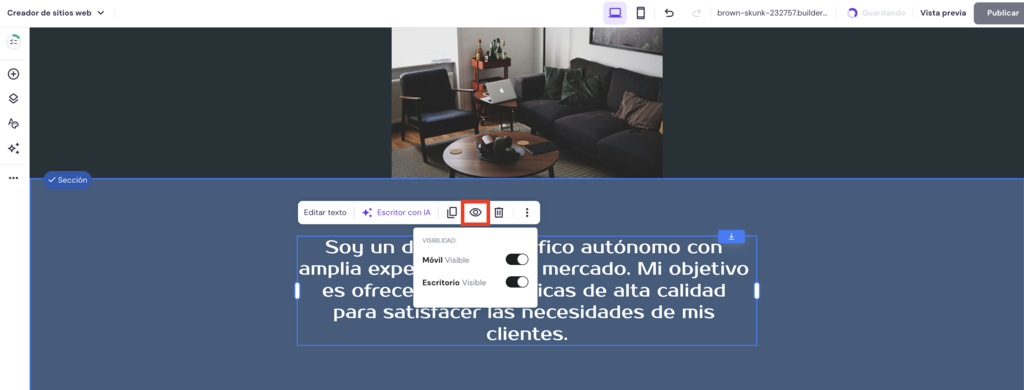Click the word 'clientes.' in the paragraph

(x=527, y=334)
